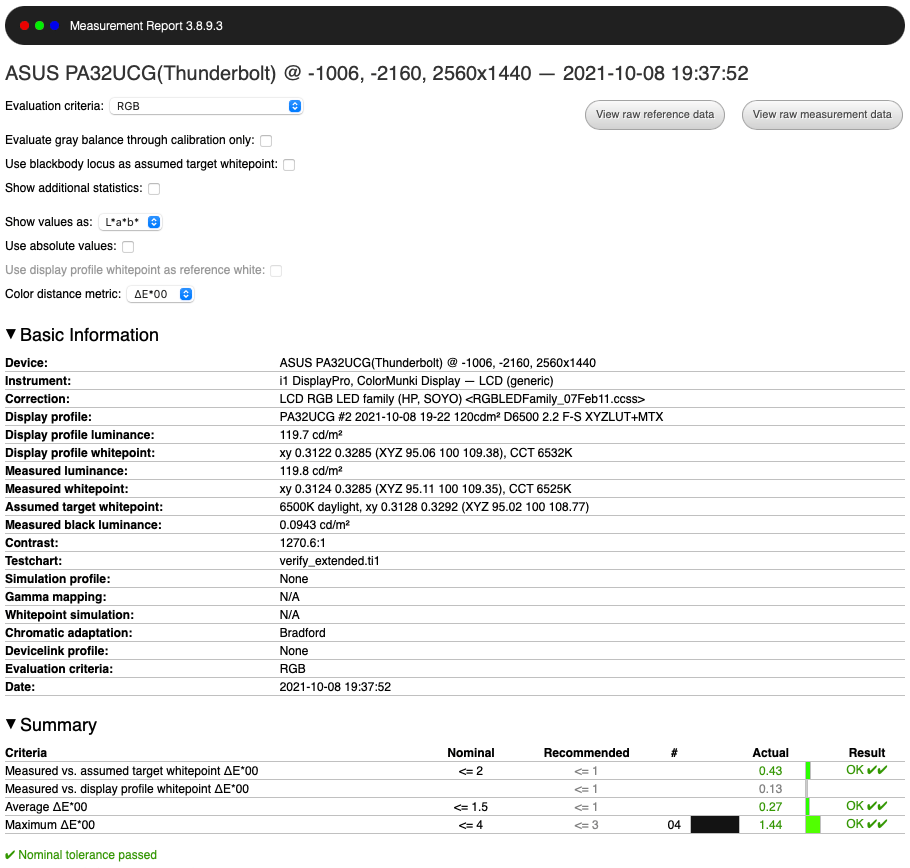Viewport: 910px width, 868px height.
Task: Click the blue dot in title bar
Action: 54,25
